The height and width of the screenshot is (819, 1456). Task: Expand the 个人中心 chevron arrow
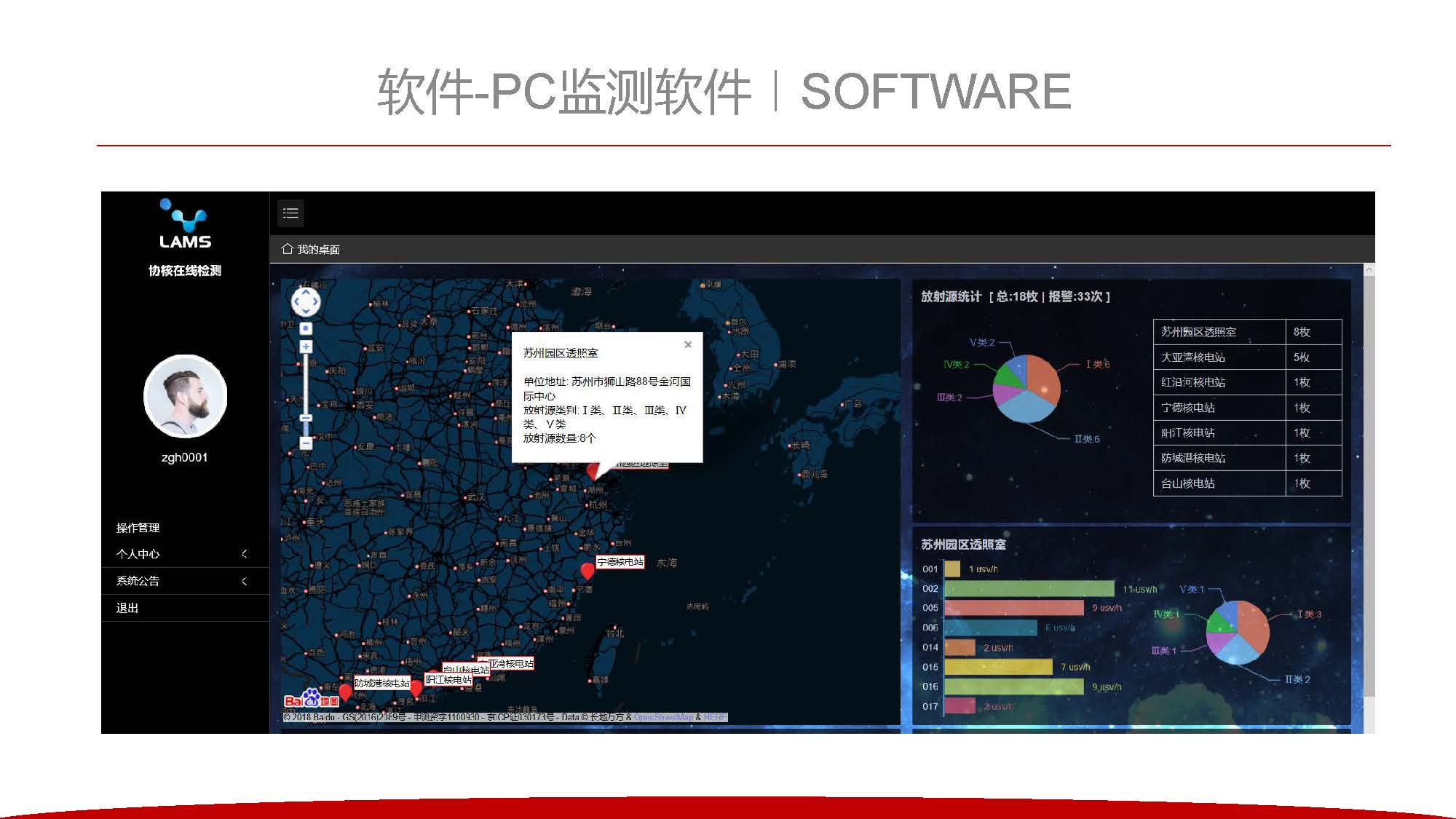[x=245, y=554]
